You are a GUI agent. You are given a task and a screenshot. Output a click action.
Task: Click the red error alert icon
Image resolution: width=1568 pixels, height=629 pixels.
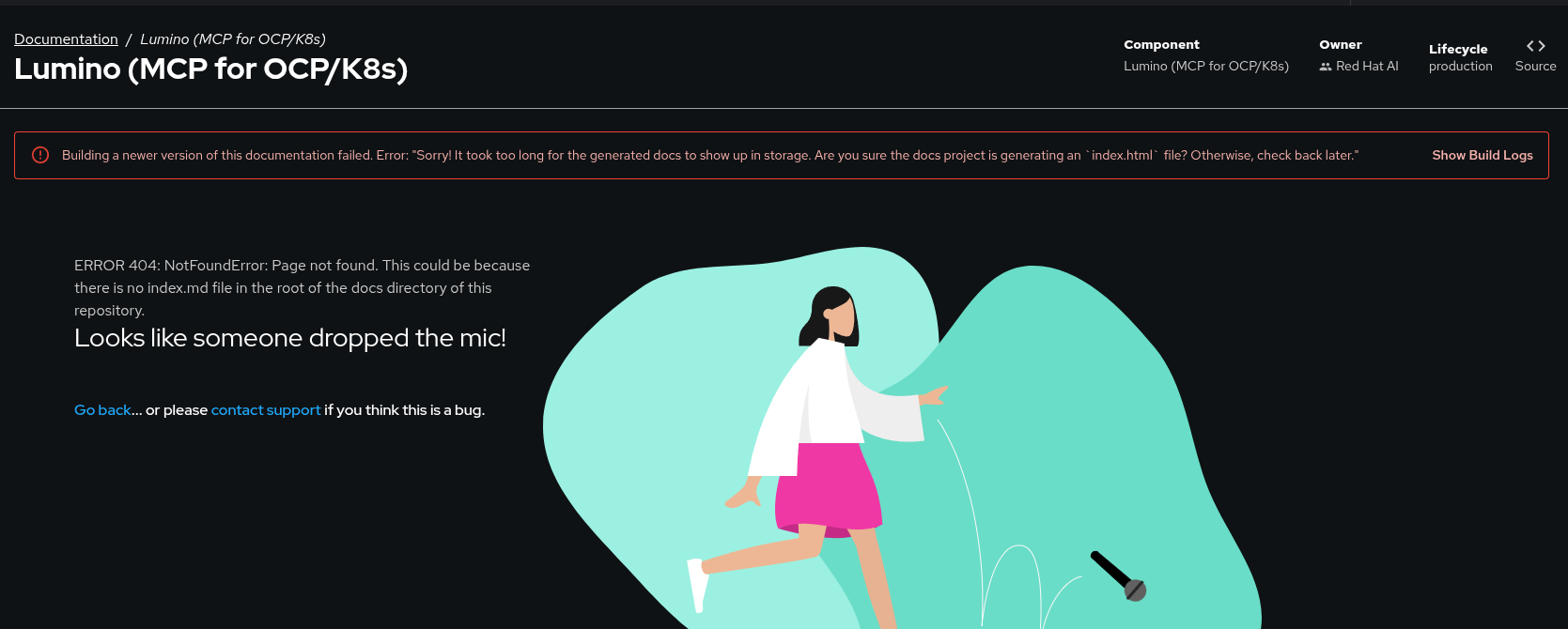40,156
